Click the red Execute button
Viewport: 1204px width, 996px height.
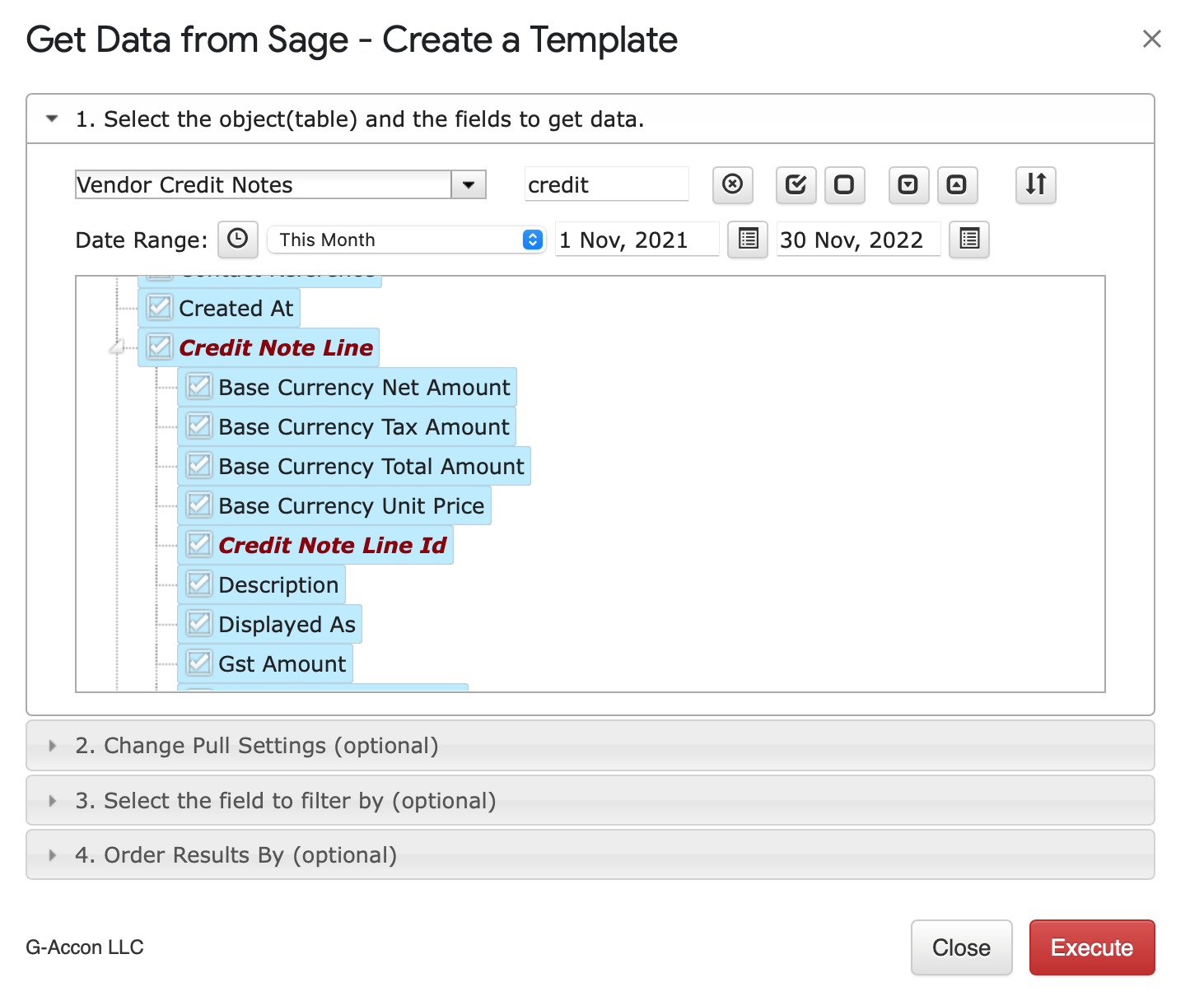point(1091,947)
